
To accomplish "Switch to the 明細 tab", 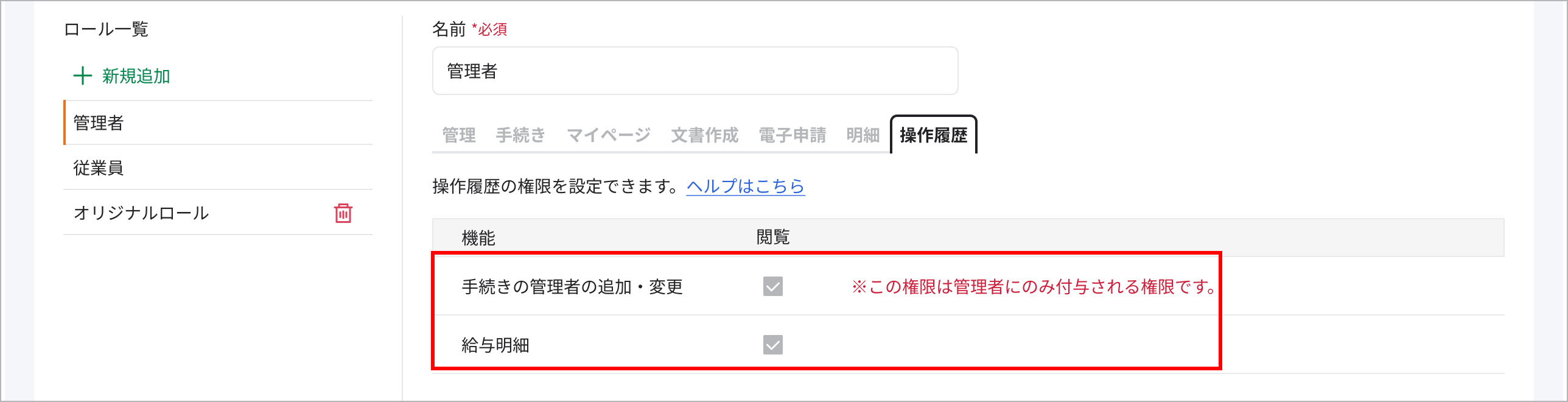I will (863, 135).
